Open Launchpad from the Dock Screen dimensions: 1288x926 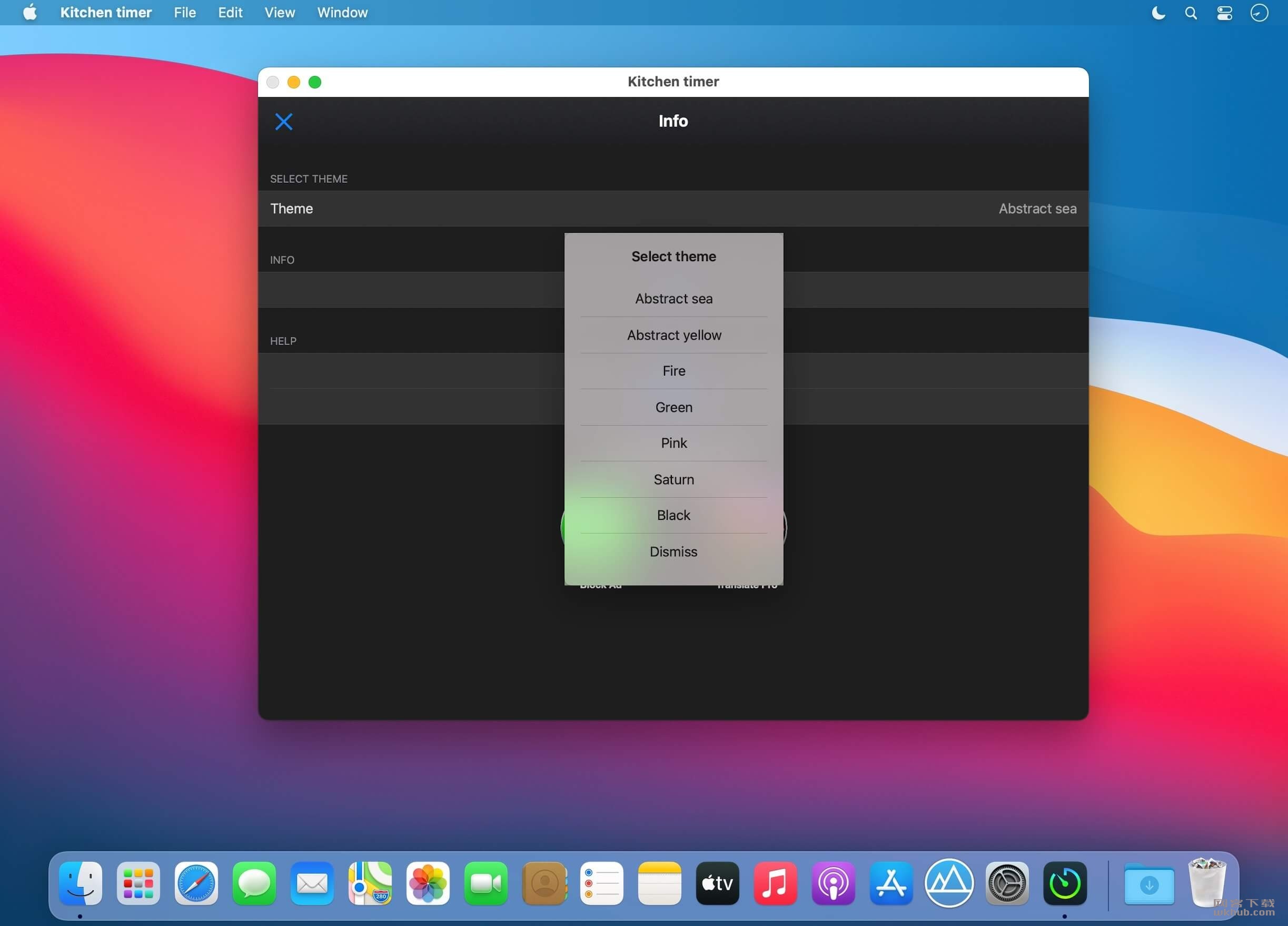(x=138, y=883)
